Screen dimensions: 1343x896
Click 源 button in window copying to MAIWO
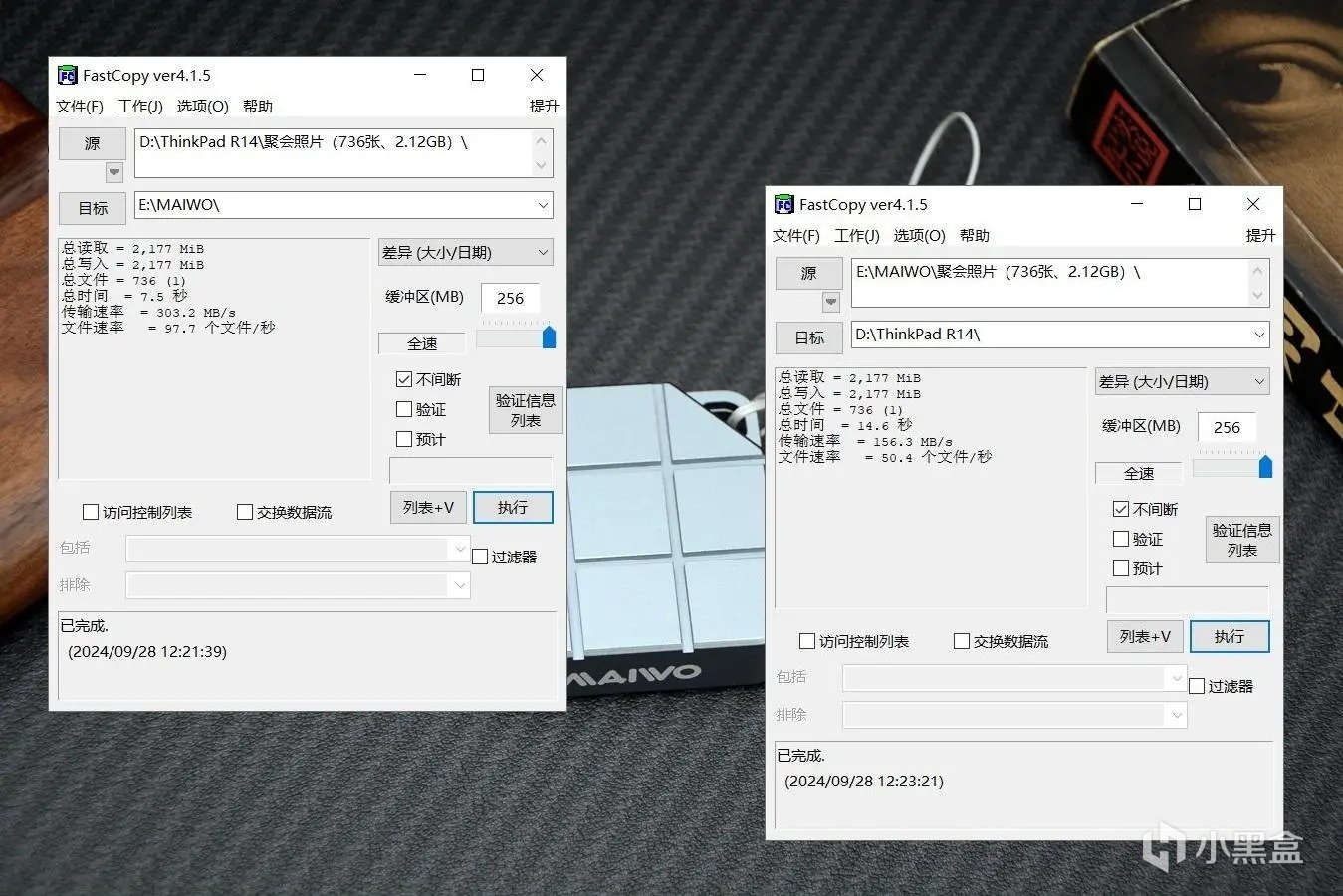click(93, 143)
